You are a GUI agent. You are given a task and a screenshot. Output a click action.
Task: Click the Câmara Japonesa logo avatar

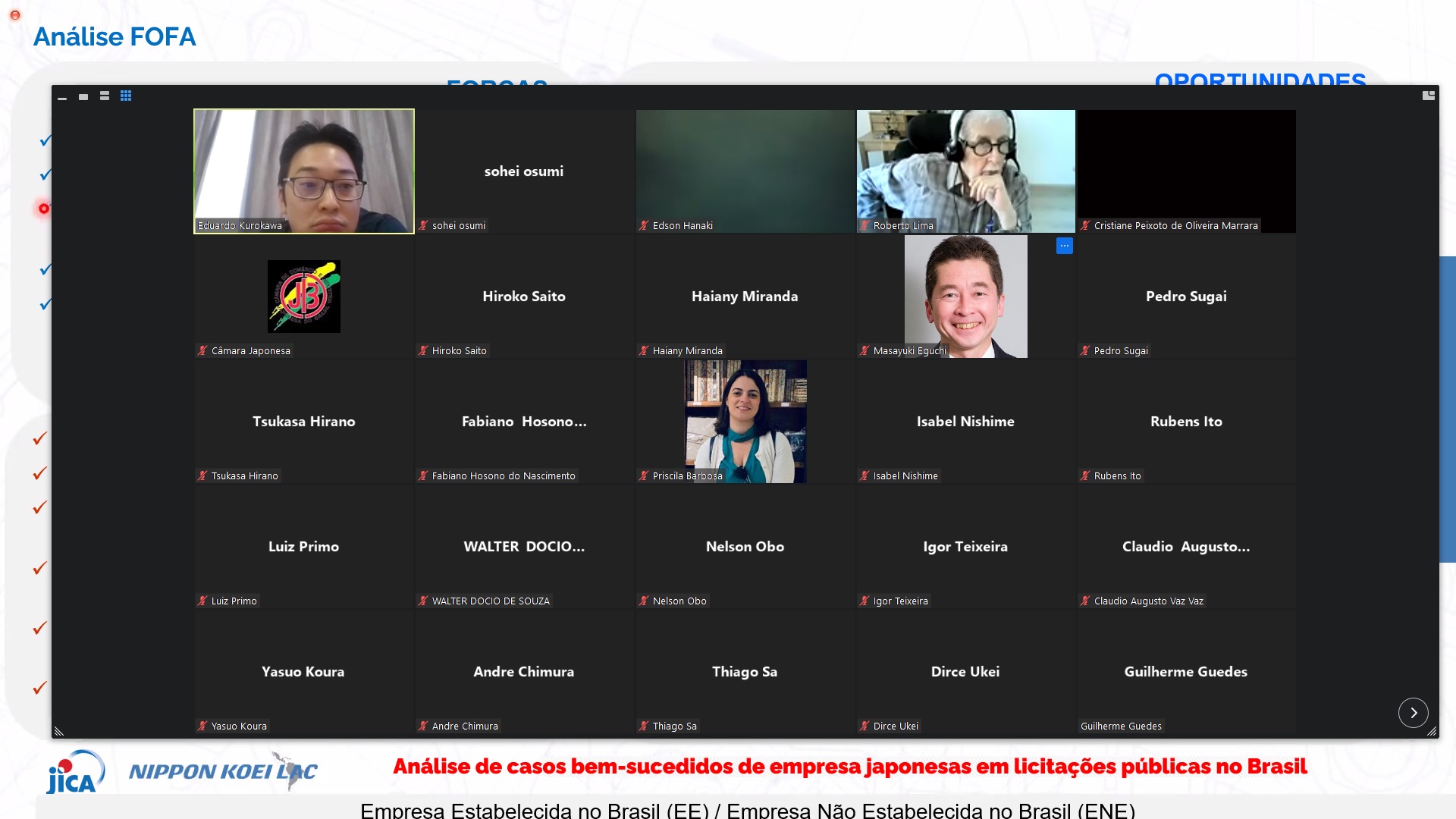click(303, 297)
